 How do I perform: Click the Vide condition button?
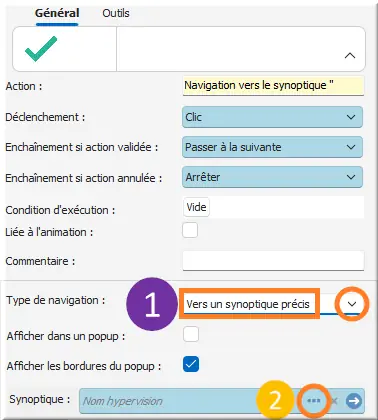click(x=196, y=207)
